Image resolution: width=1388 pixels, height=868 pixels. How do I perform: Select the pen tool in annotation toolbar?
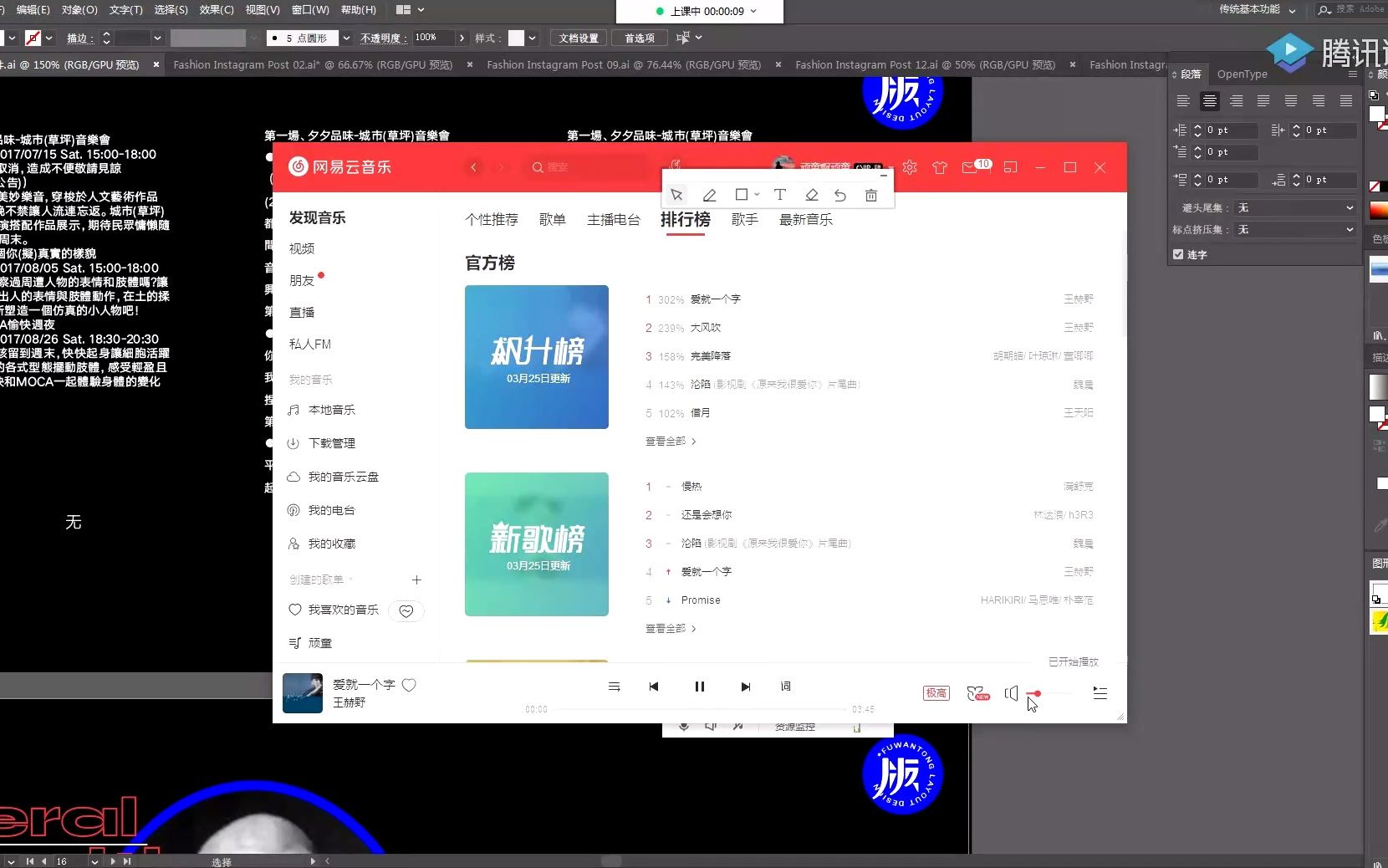709,195
